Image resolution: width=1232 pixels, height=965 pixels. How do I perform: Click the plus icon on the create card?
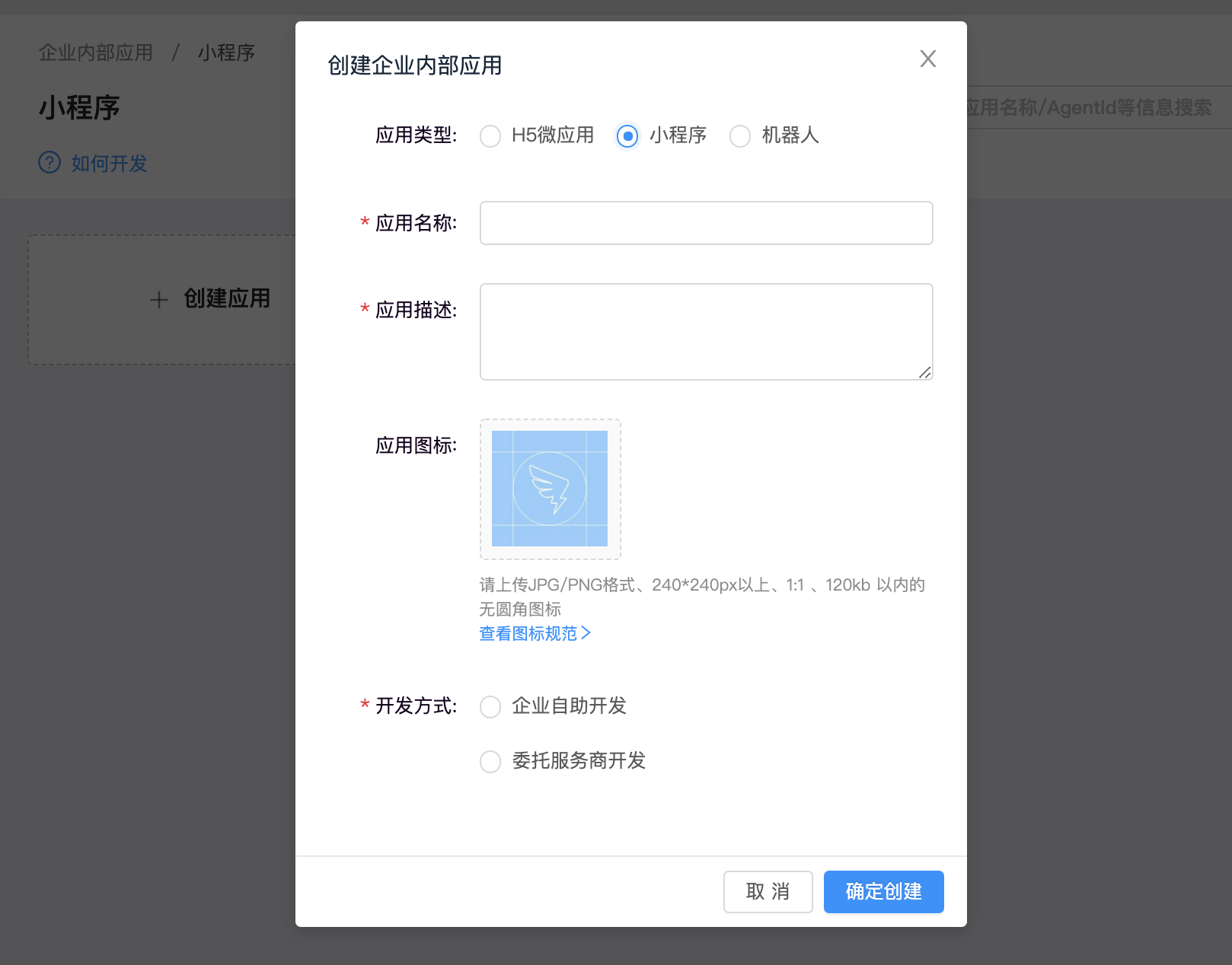159,300
